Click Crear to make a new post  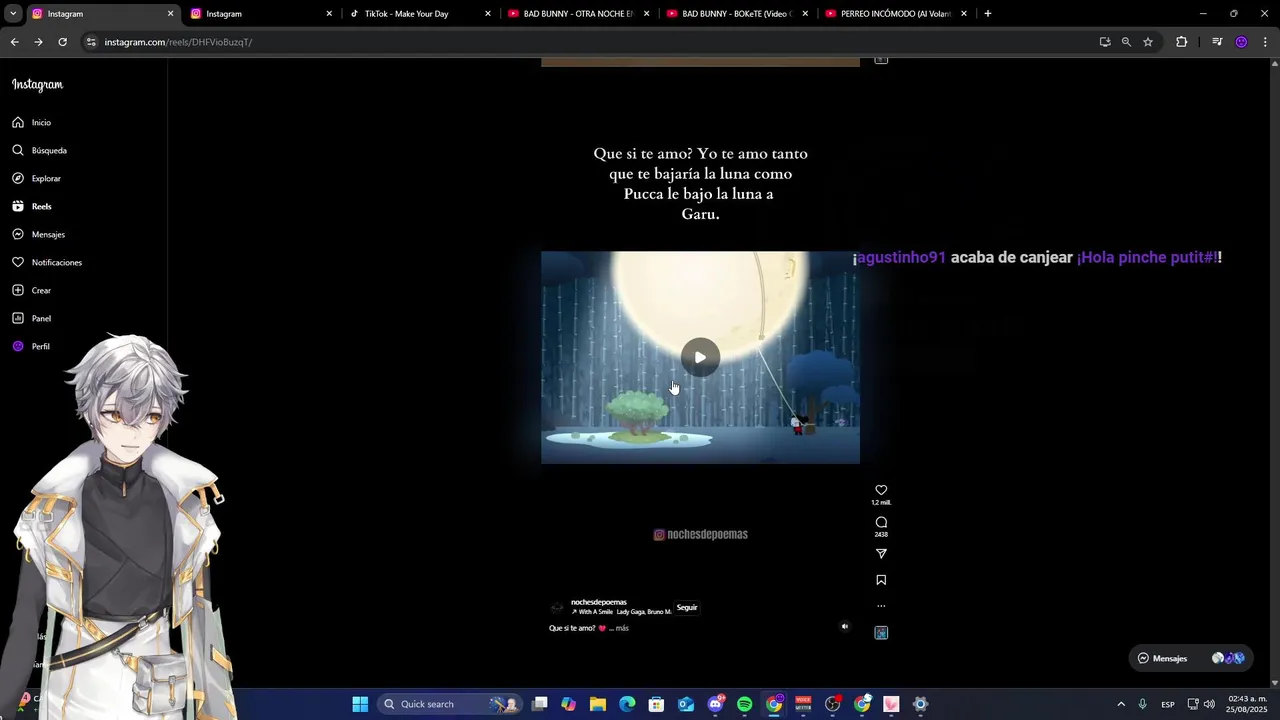click(31, 290)
